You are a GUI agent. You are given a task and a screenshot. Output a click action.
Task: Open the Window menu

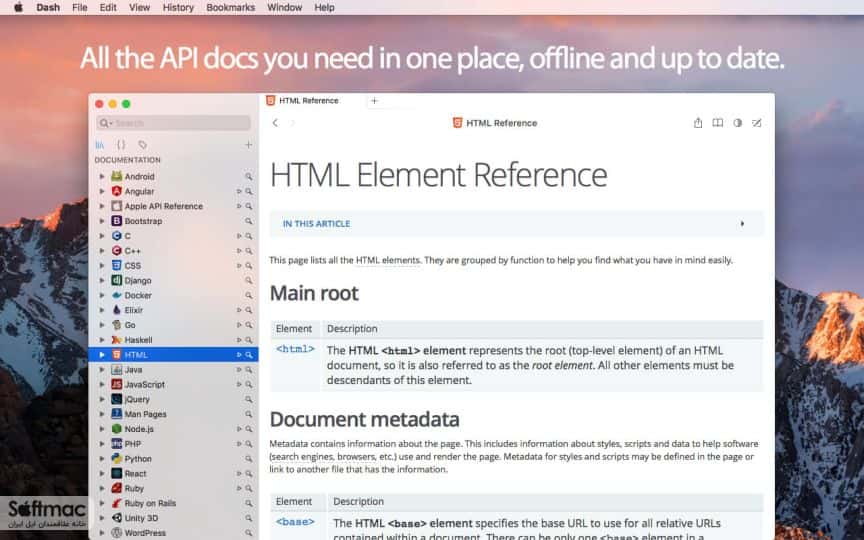point(284,7)
